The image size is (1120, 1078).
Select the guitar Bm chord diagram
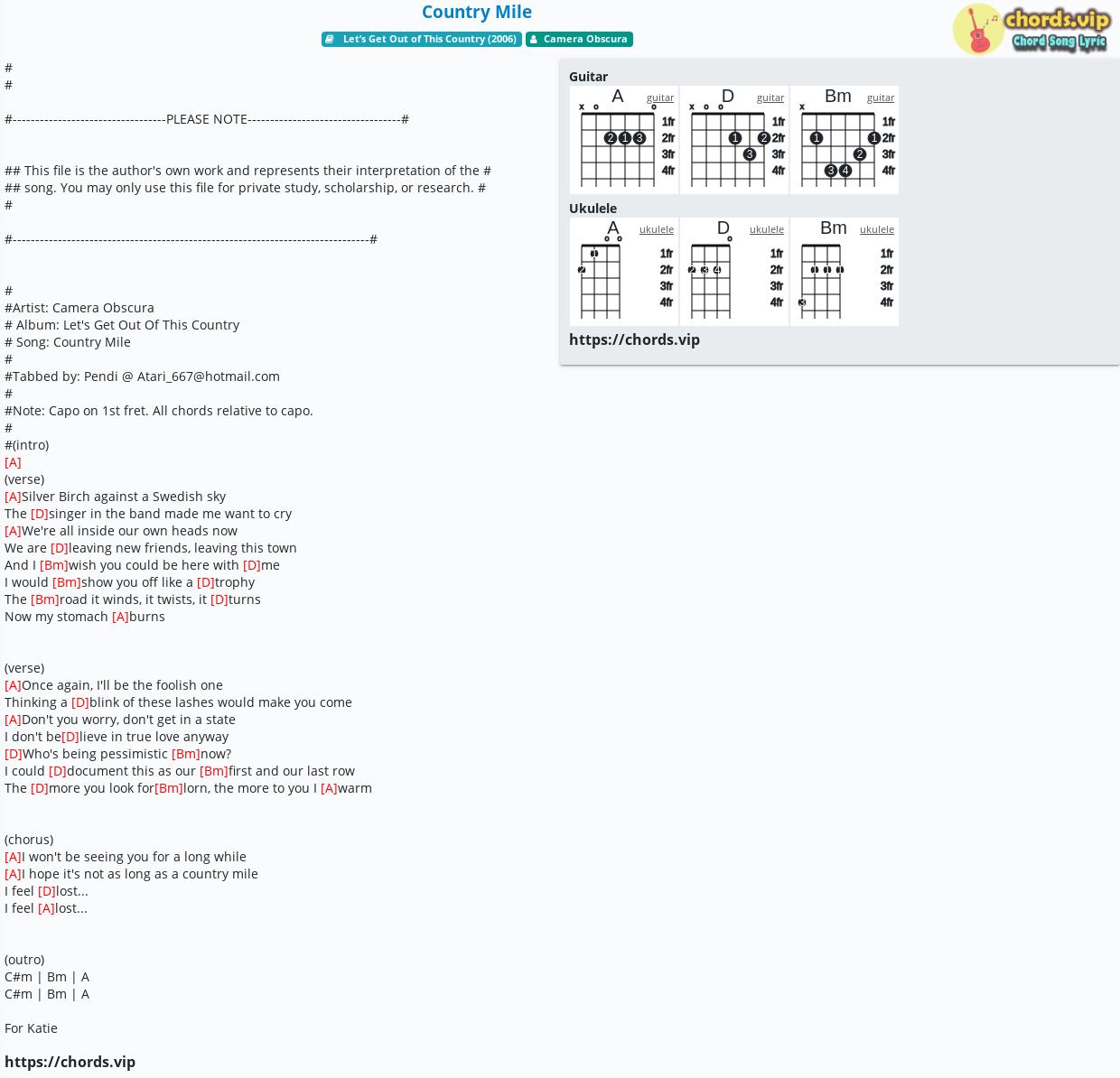tap(845, 140)
